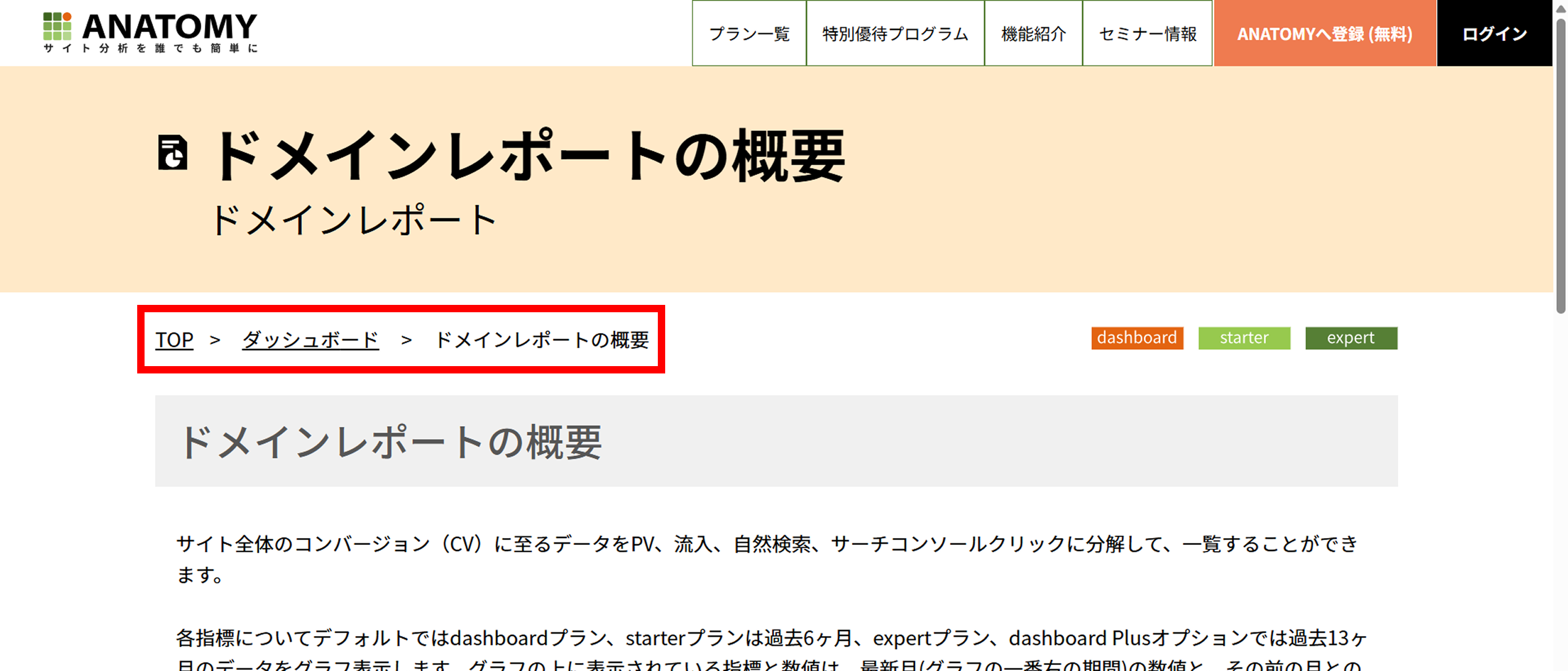Viewport: 1568px width, 671px height.
Task: Open the プラン一覧 navigation item
Action: coord(748,34)
